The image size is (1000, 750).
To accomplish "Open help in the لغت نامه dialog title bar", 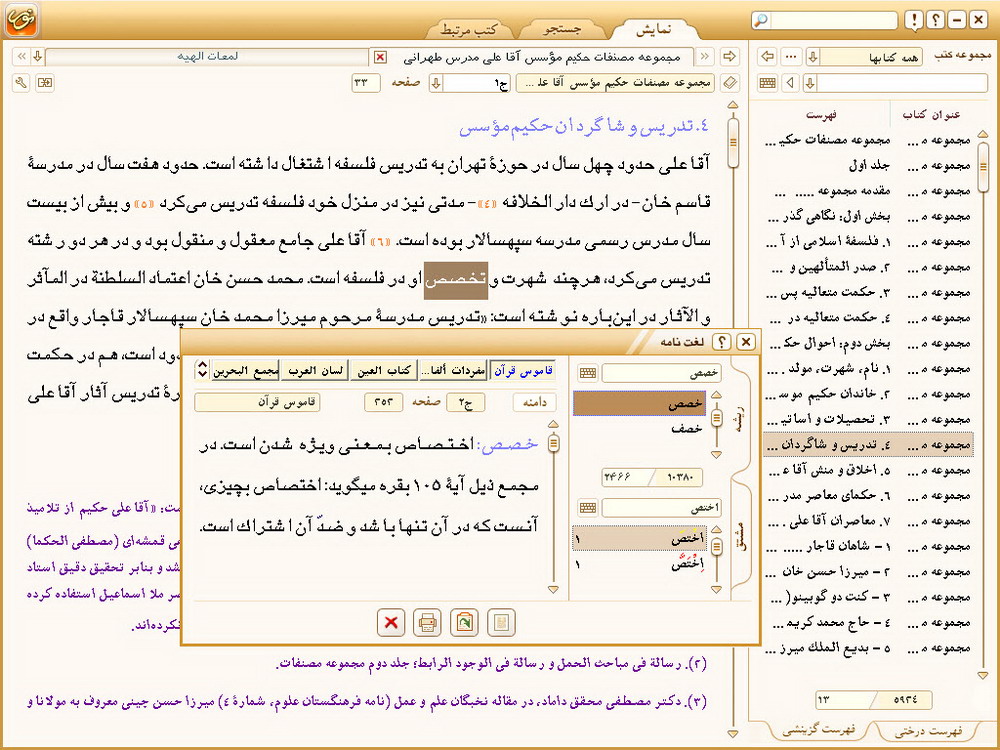I will 723,342.
